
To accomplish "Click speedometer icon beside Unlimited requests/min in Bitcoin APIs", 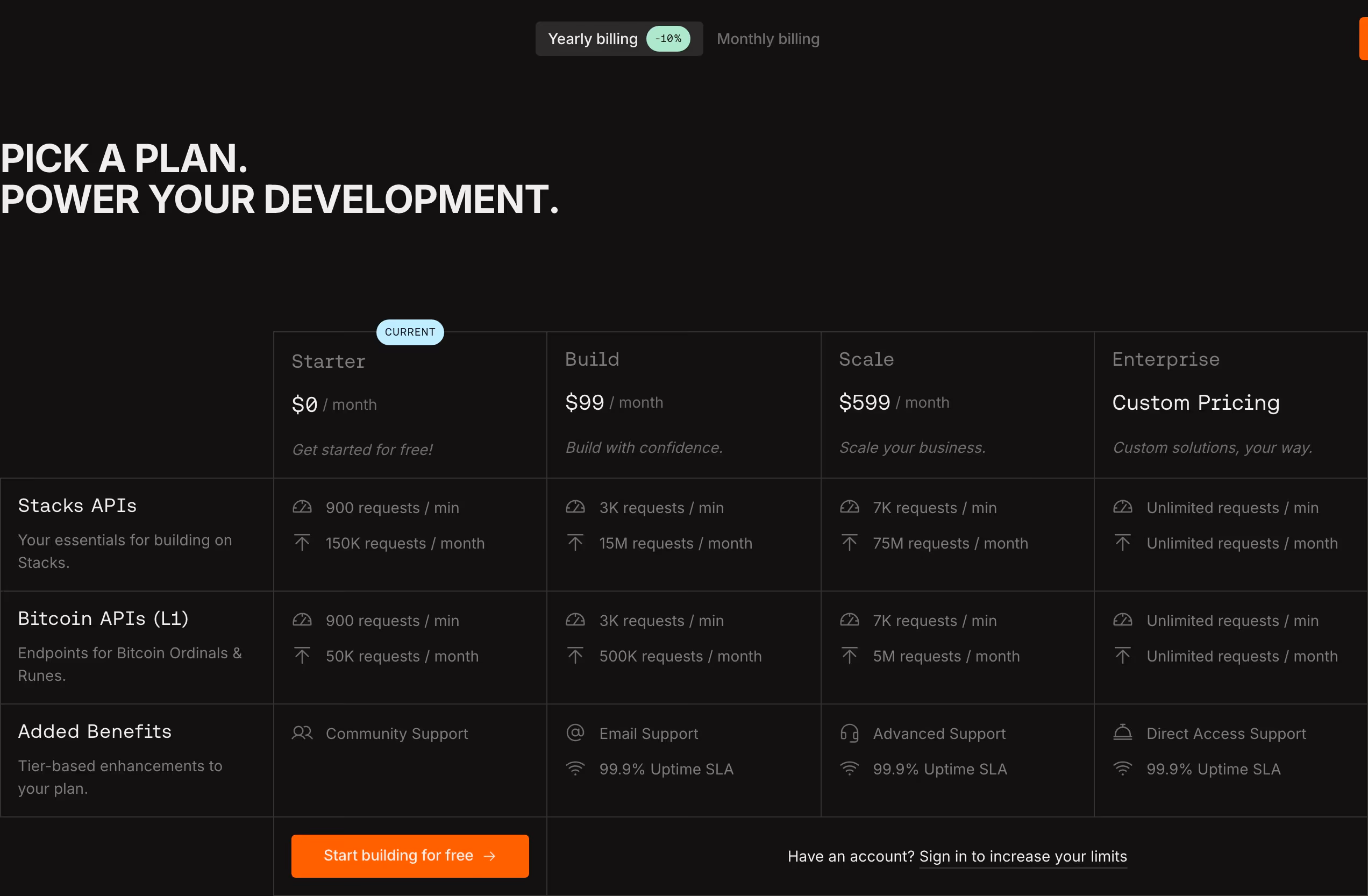I will point(1122,620).
